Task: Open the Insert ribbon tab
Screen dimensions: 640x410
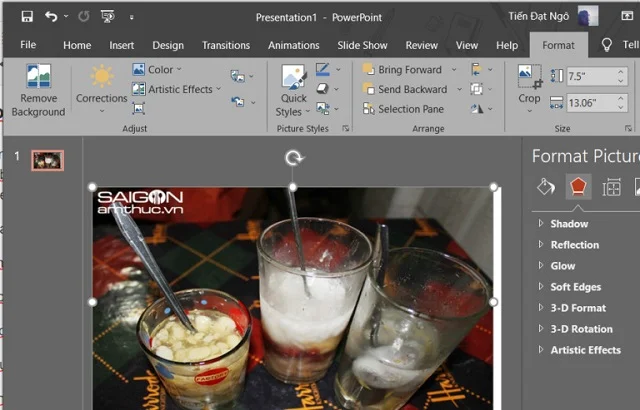Action: pyautogui.click(x=122, y=45)
